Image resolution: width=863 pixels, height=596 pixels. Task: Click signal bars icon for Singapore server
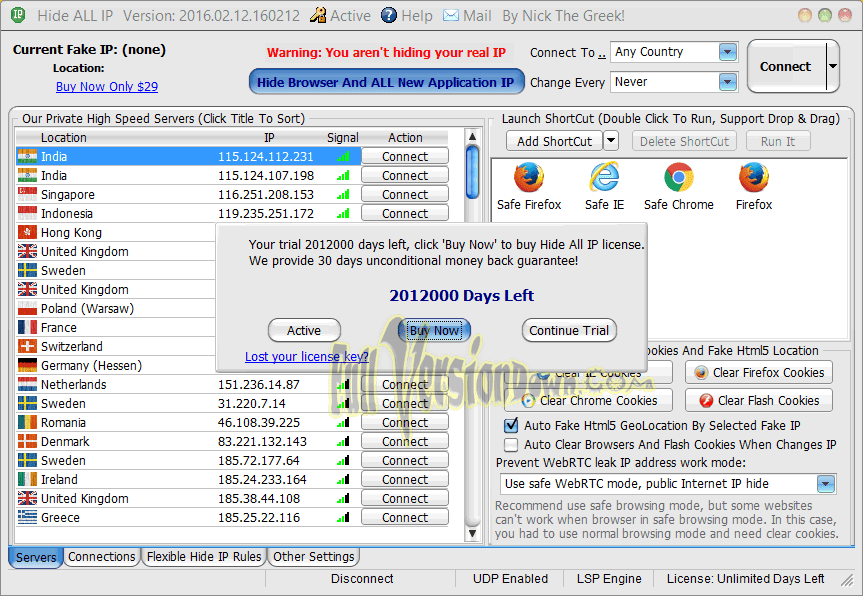tap(343, 195)
